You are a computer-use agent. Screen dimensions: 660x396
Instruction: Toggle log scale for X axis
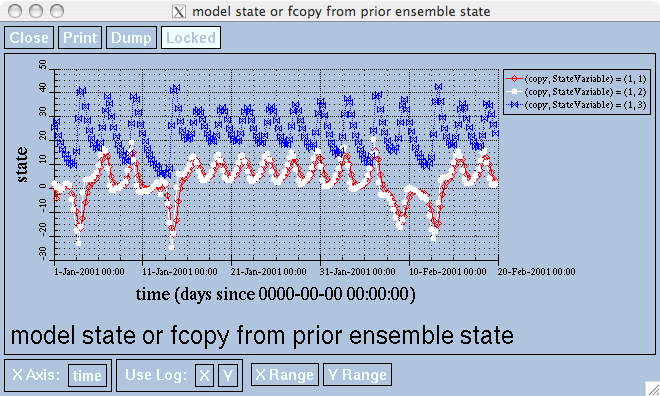coord(205,375)
